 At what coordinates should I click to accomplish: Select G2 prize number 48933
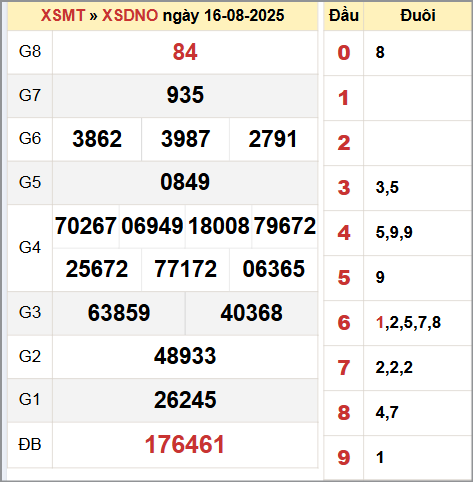[185, 356]
